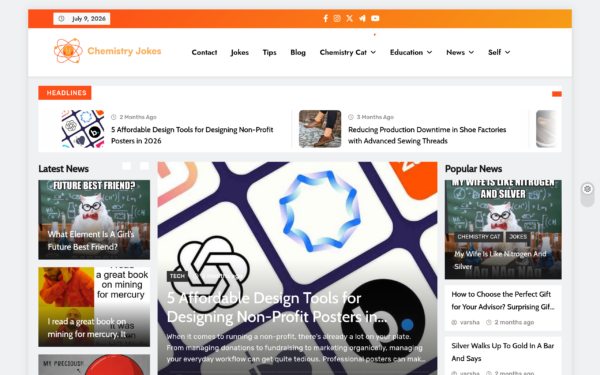Open the Jokes menu item
The width and height of the screenshot is (600, 375).
tap(240, 52)
